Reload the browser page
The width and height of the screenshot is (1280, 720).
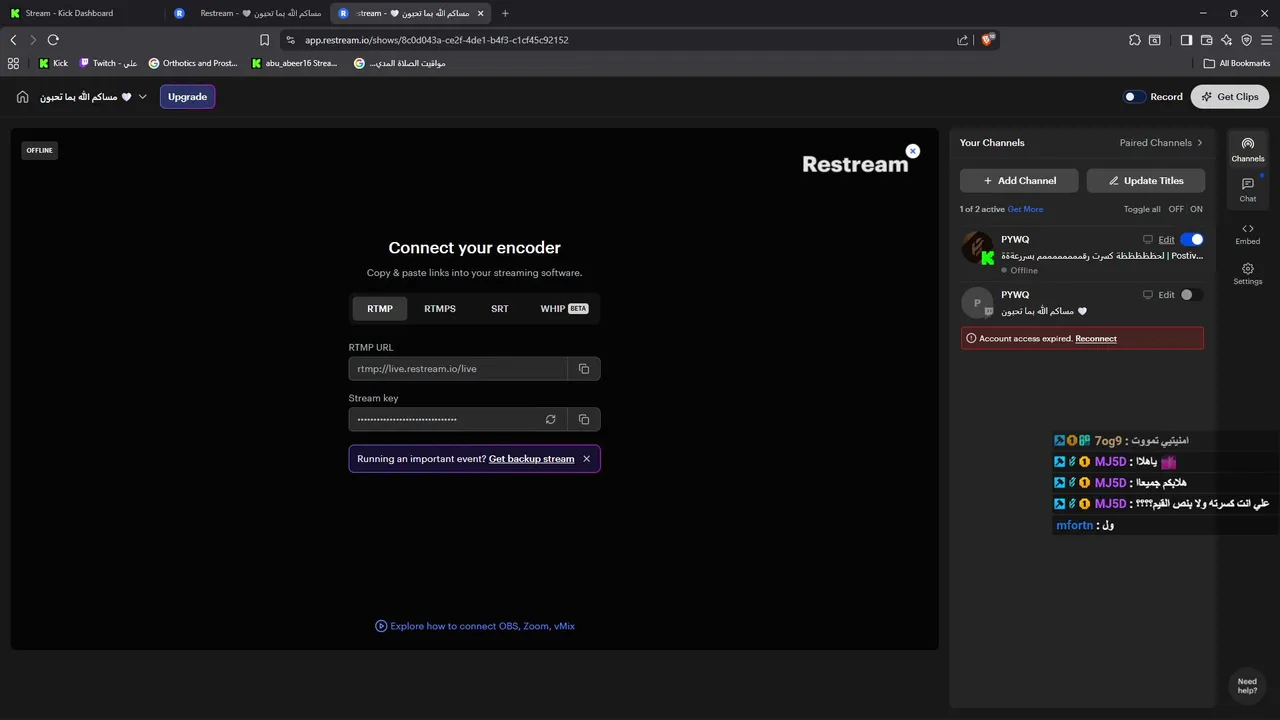point(53,40)
